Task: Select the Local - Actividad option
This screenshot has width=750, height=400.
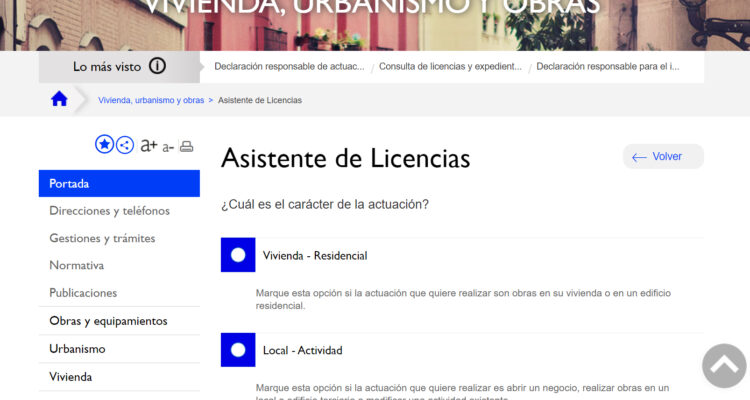Action: pos(238,350)
